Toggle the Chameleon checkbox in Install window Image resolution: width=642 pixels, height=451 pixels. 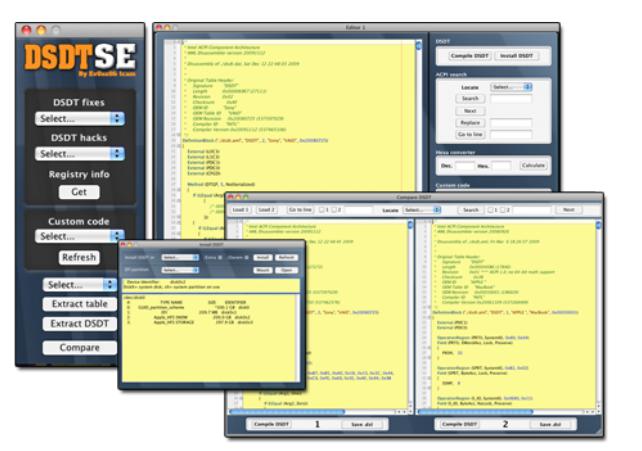pyautogui.click(x=246, y=257)
